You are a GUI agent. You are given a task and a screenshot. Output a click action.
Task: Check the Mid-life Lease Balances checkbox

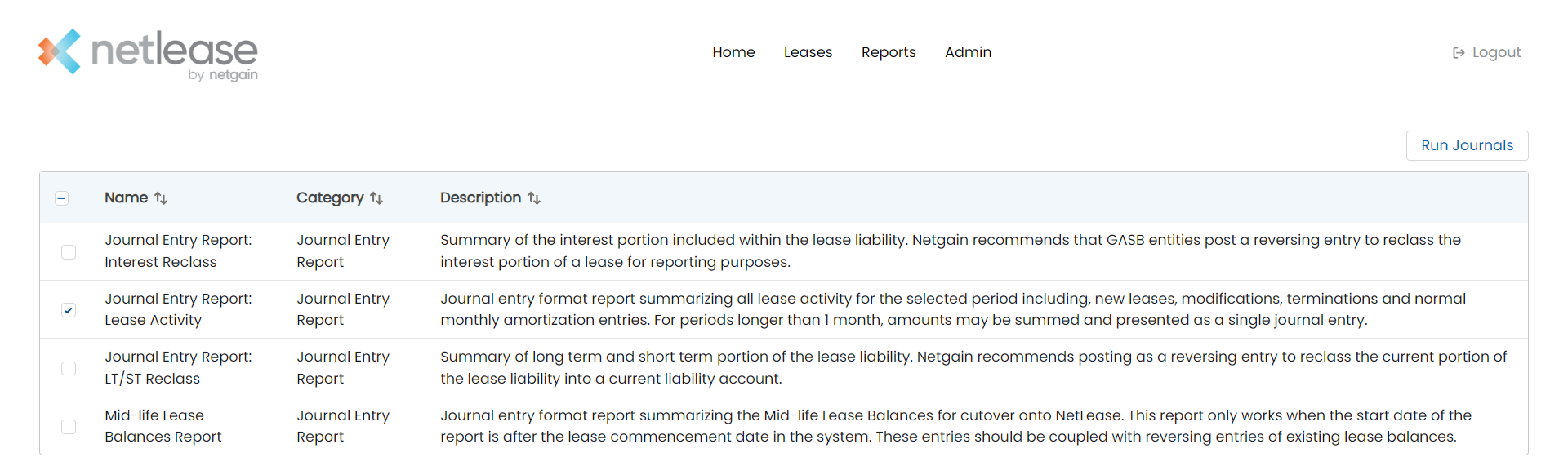(x=69, y=427)
